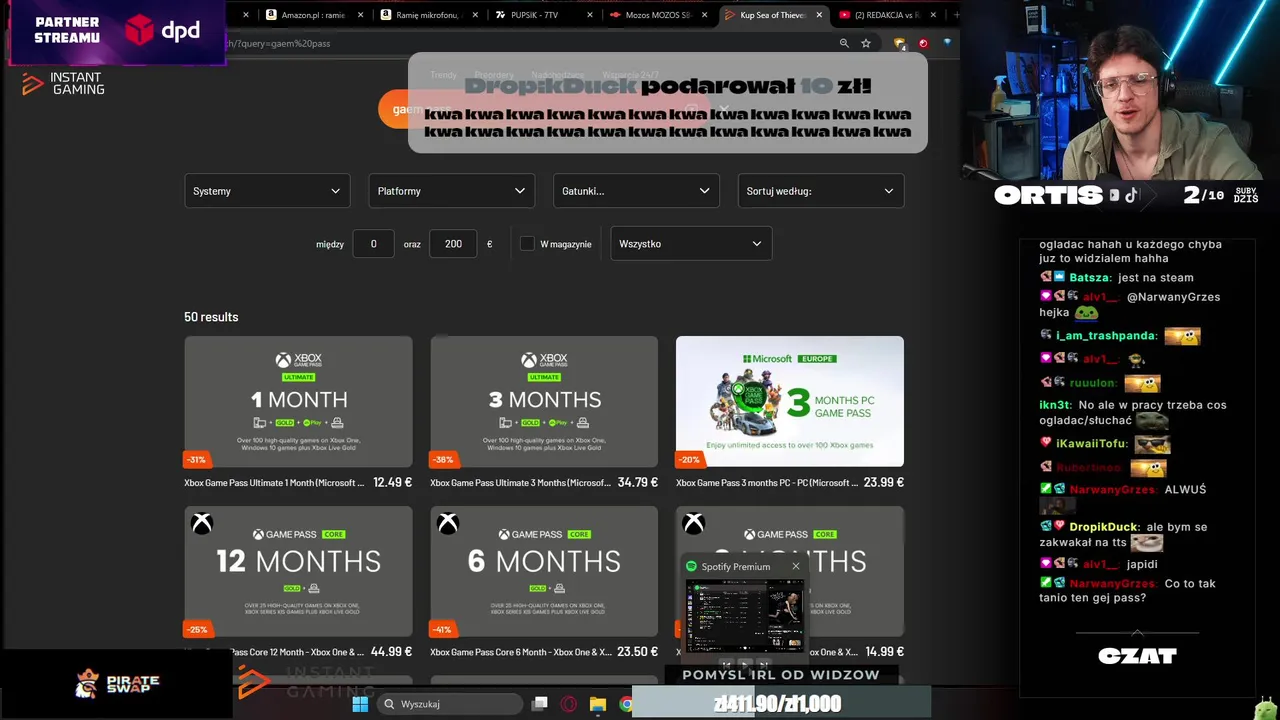The width and height of the screenshot is (1280, 720).
Task: Close the PUPSIK - 7TV tab
Action: click(590, 15)
